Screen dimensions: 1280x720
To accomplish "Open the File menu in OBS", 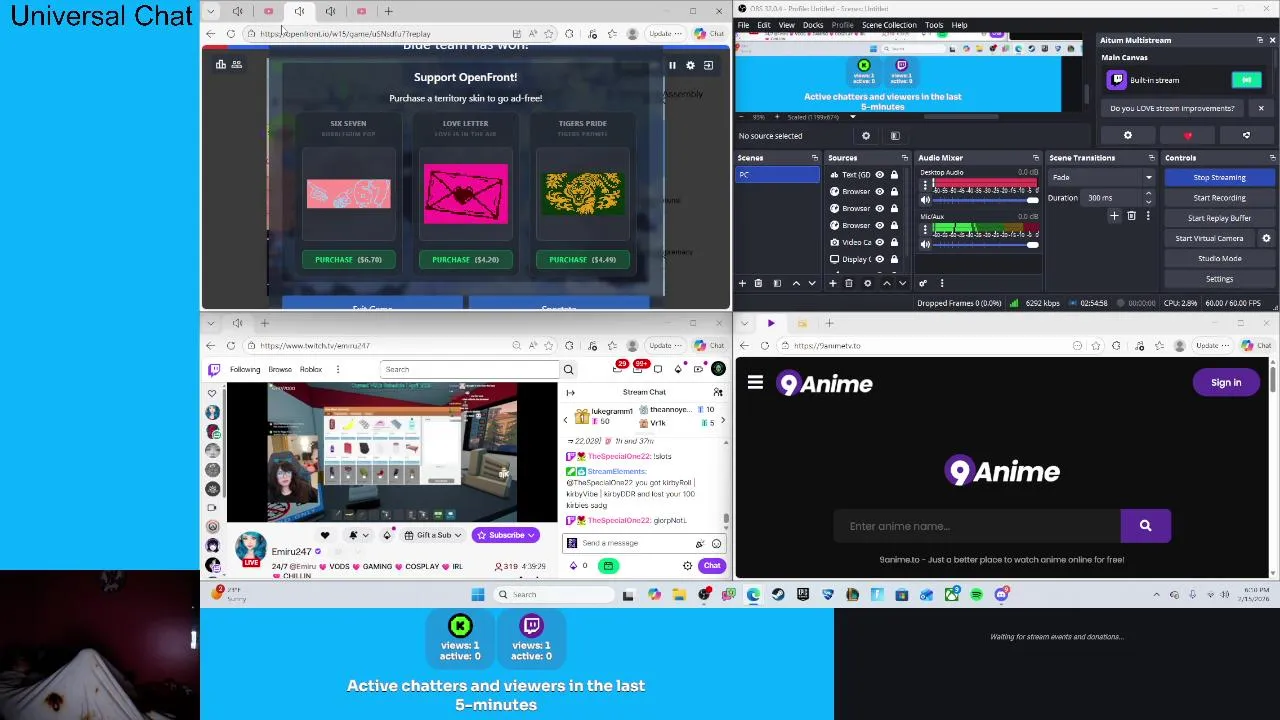I will [x=743, y=25].
